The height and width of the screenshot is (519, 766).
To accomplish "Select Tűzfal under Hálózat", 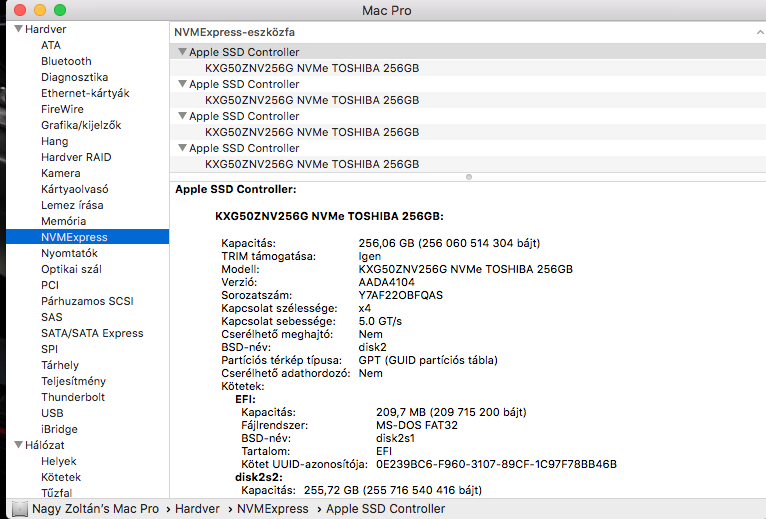I will [x=57, y=493].
